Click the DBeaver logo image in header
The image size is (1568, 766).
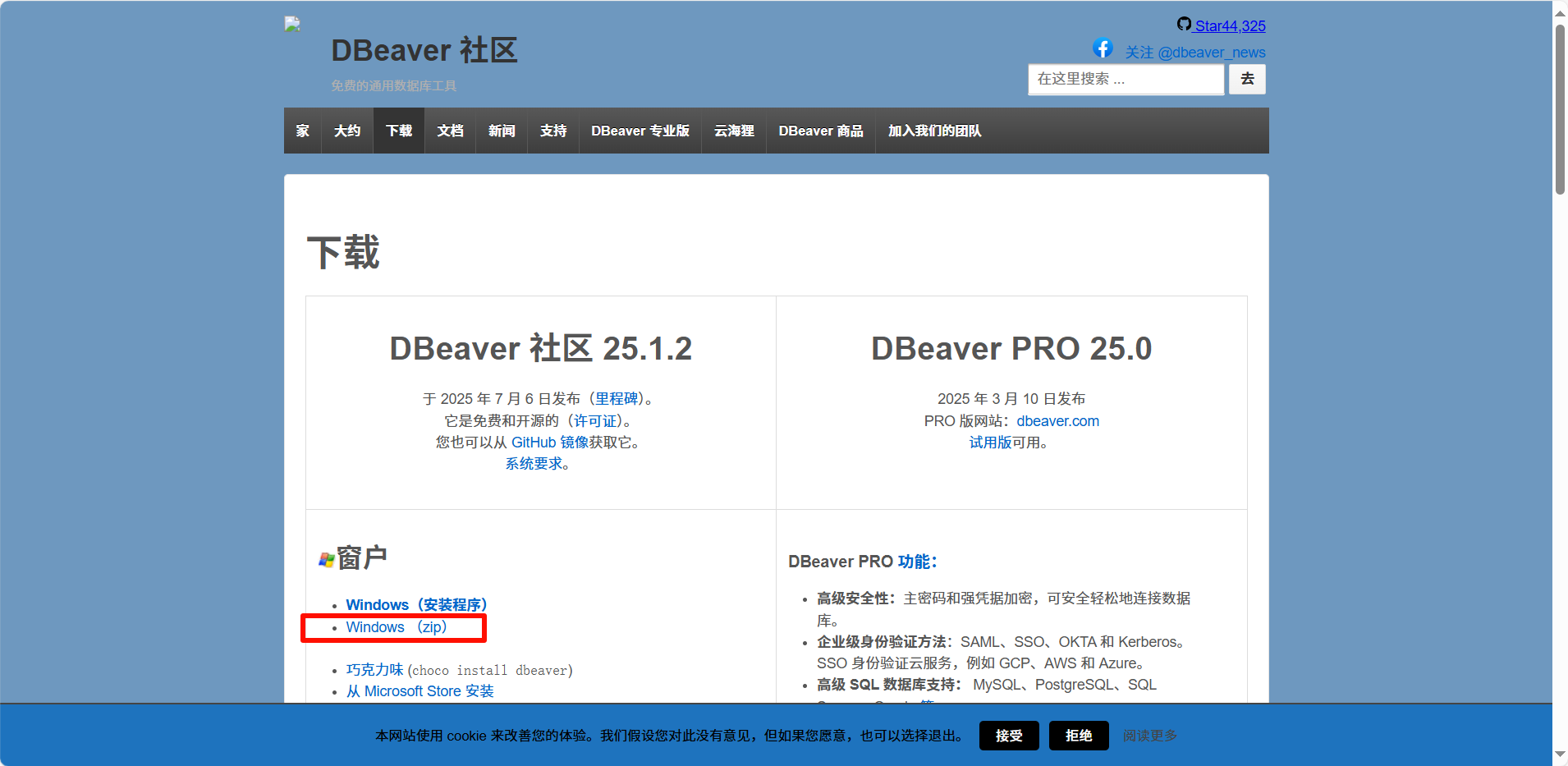(292, 24)
